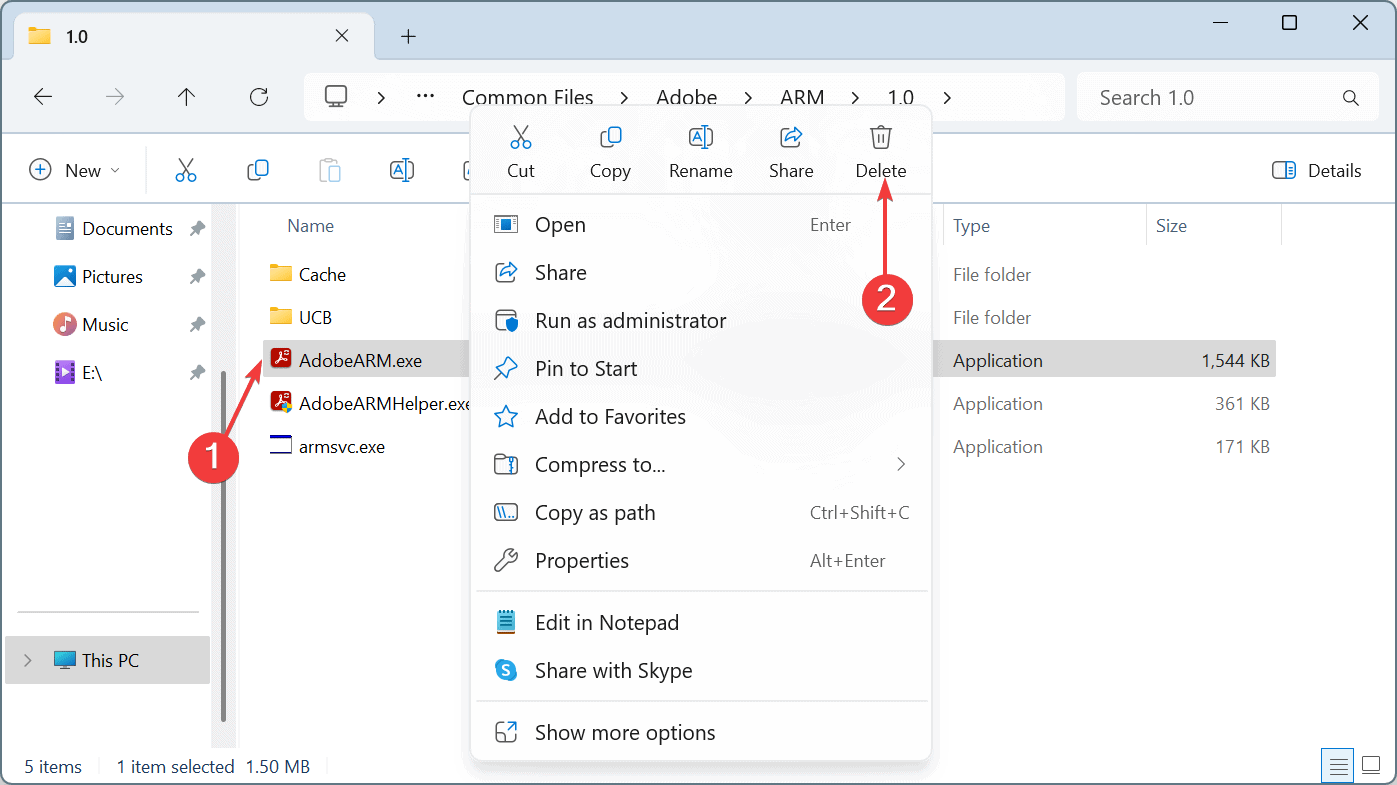Select Add to Favorites
Image resolution: width=1397 pixels, height=785 pixels.
(x=701, y=417)
